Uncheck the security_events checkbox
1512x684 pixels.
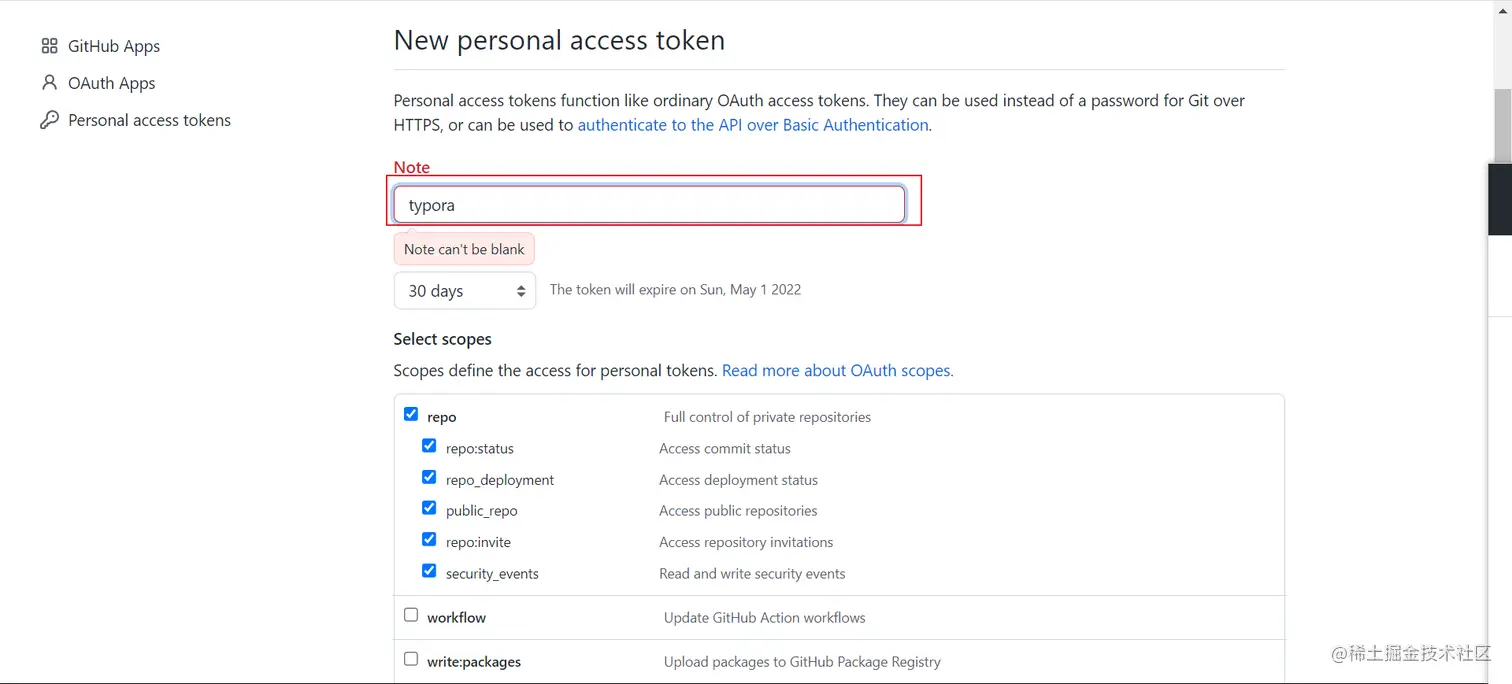pyautogui.click(x=429, y=571)
